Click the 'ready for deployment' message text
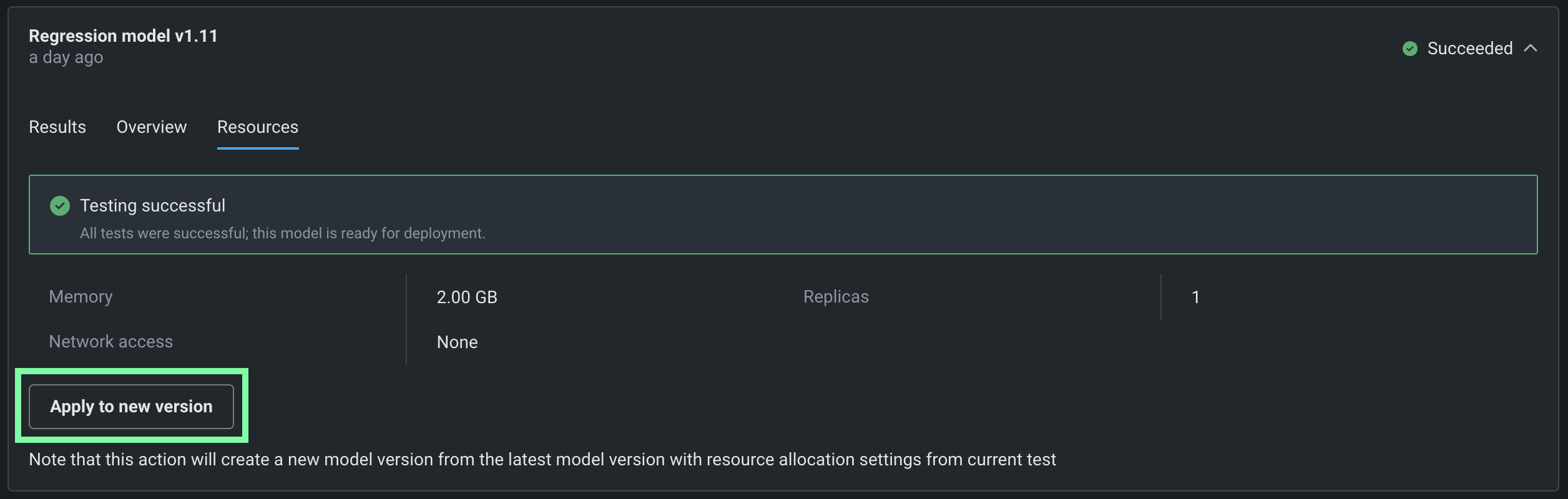 click(282, 233)
